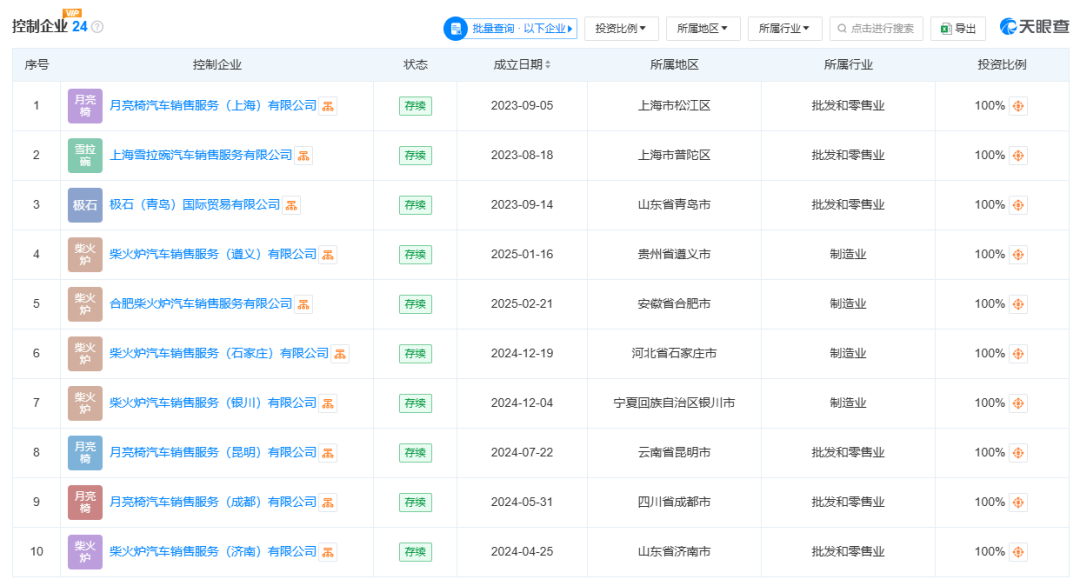Click structure icon for 月亮椅汽车销售服务（成都）有限公司
Screen dimensions: 1080x586
point(327,502)
